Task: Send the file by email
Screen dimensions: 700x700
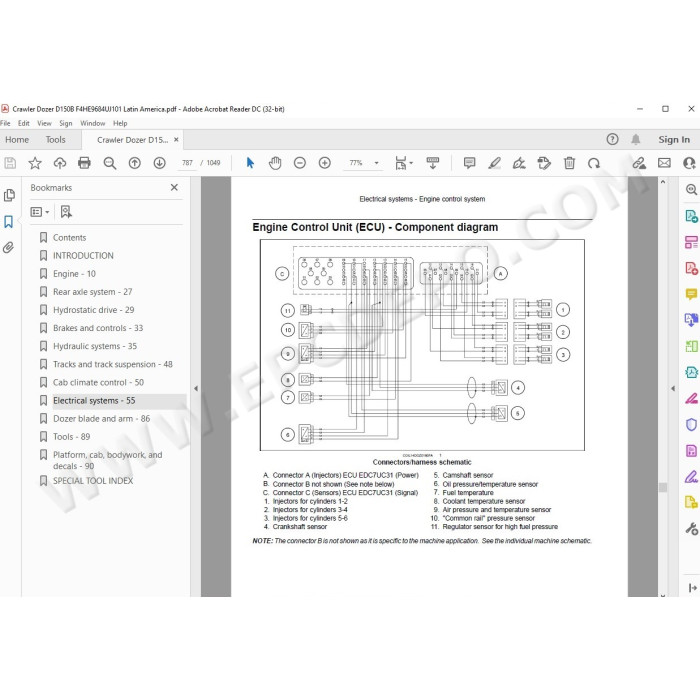Action: (664, 163)
